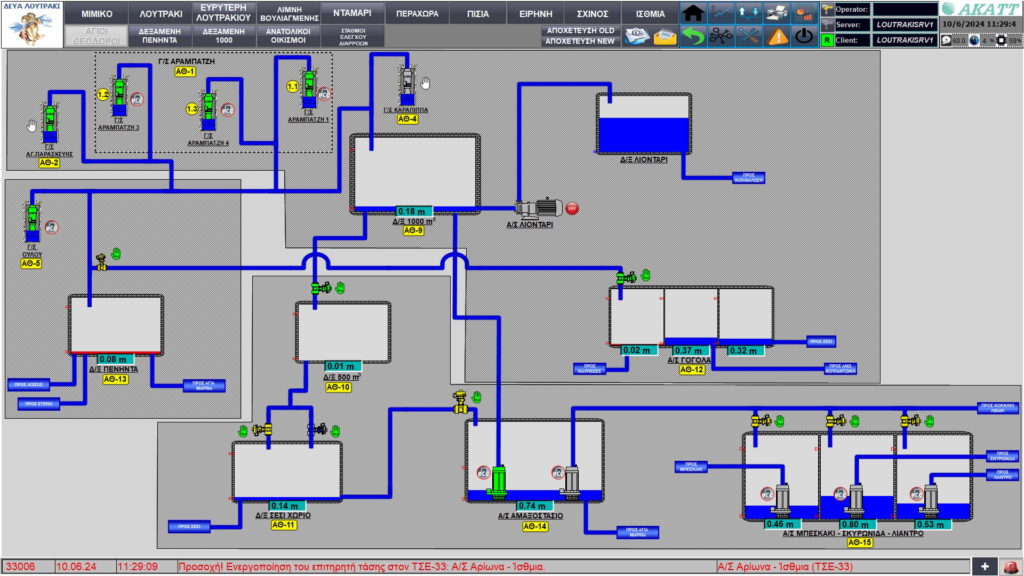Open the network topology icon
1024x576 pixels.
(721, 37)
